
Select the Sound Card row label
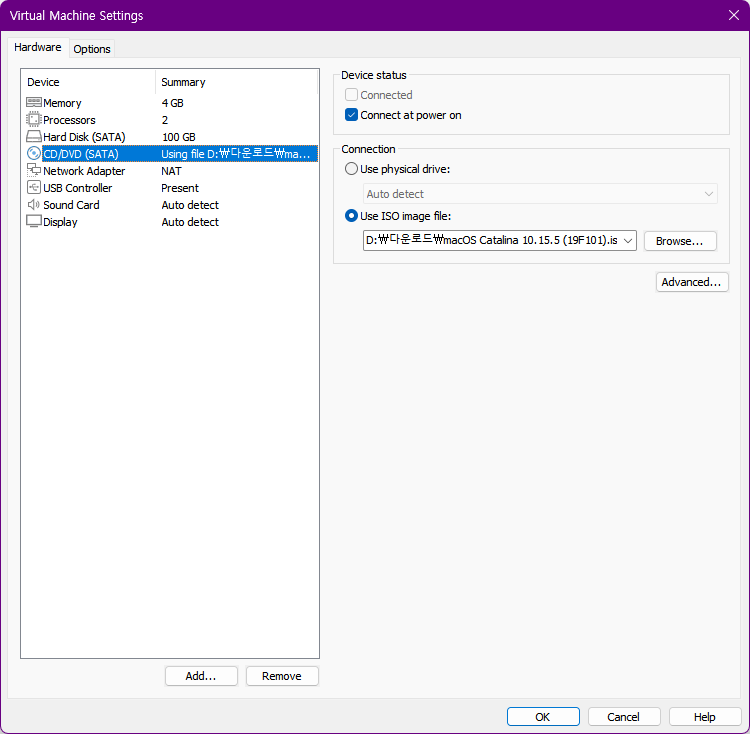tap(71, 205)
